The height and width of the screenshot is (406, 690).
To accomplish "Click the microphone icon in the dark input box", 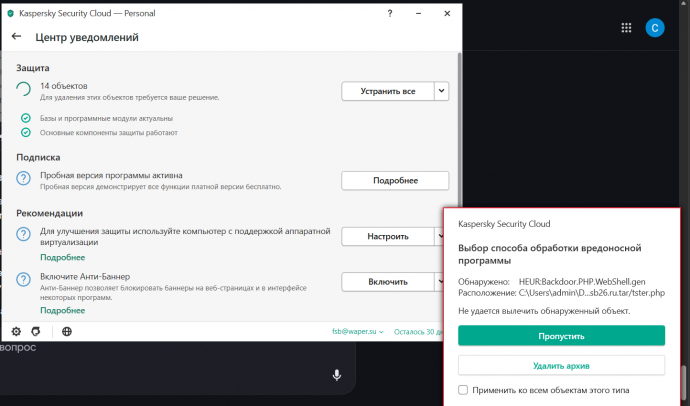I will 336,374.
